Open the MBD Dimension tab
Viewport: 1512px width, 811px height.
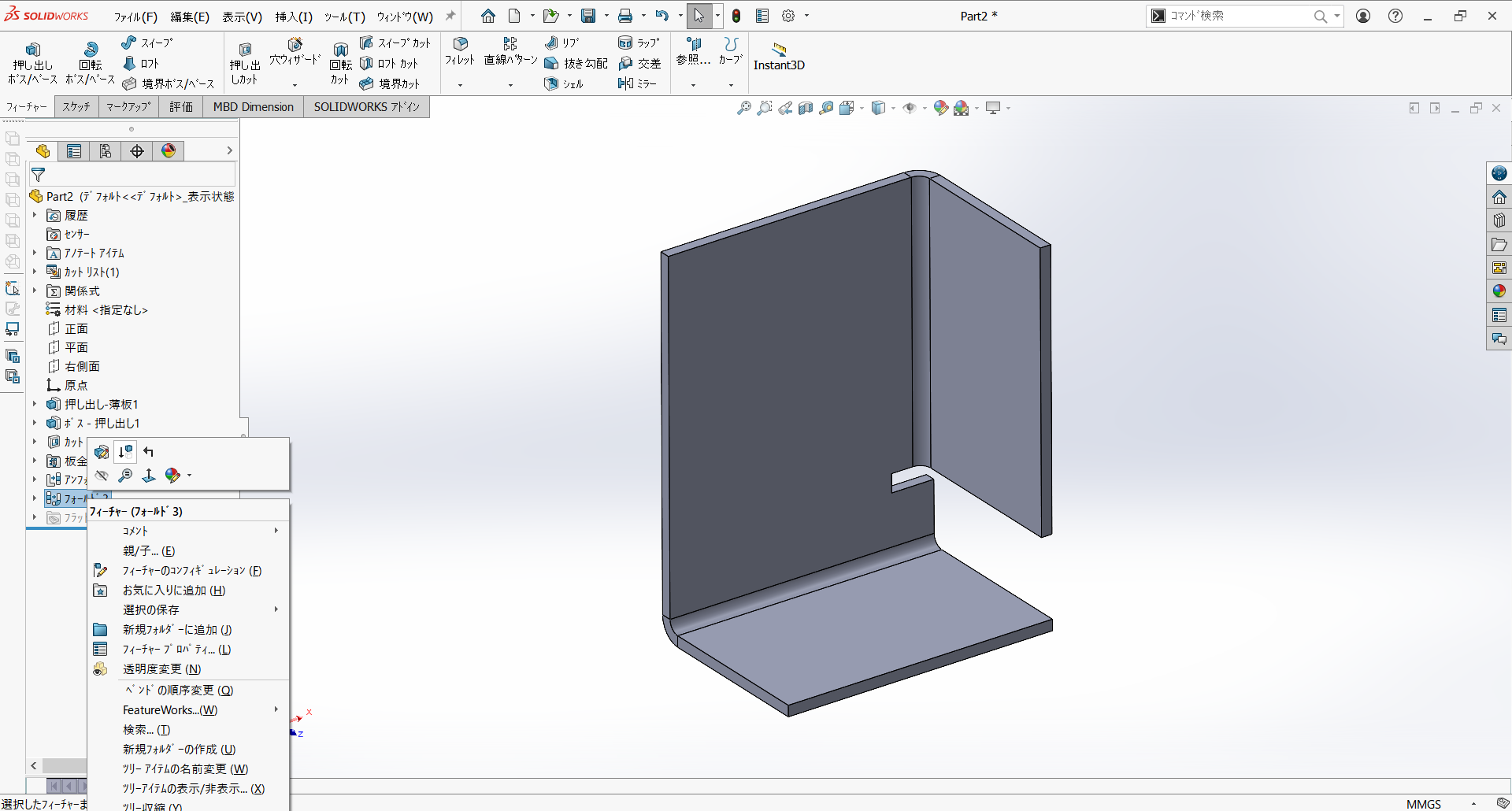click(x=254, y=107)
